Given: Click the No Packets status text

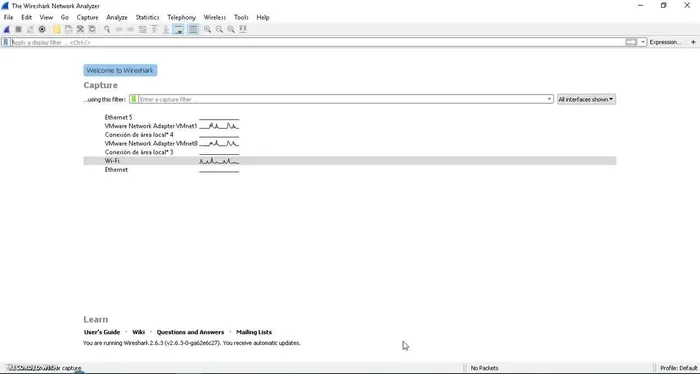Looking at the screenshot, I should (x=484, y=368).
